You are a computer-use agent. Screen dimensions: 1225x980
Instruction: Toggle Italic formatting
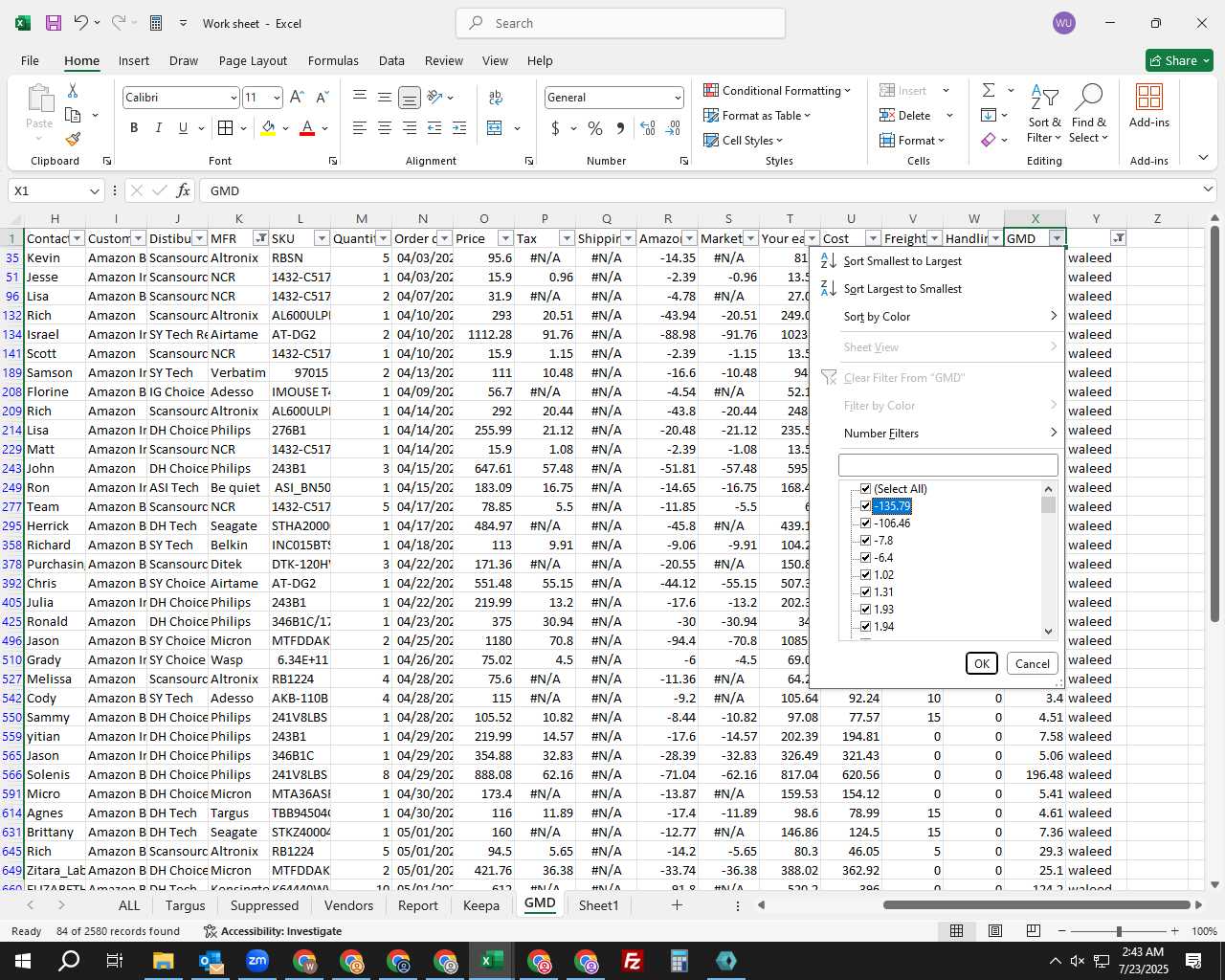click(158, 127)
